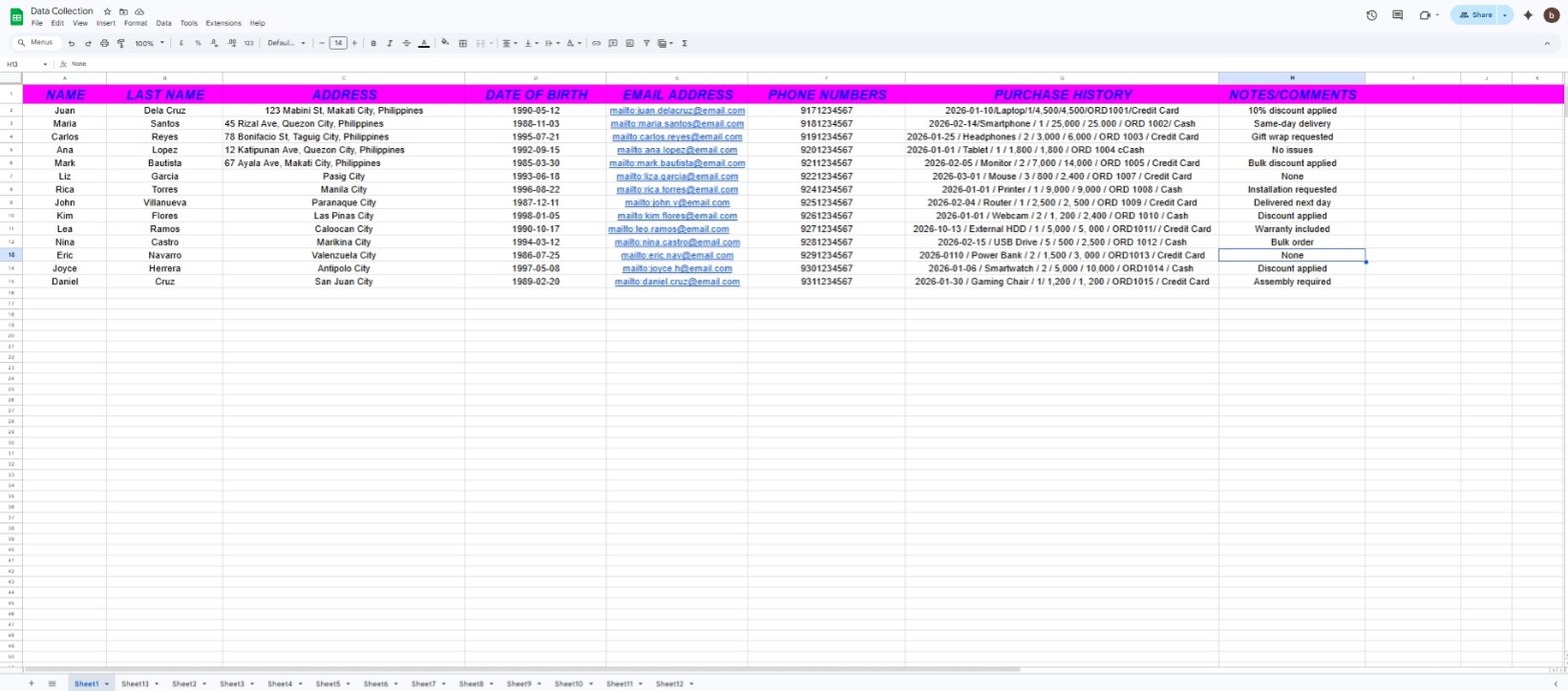Open the Sheet1 tab dropdown arrow
Image resolution: width=1568 pixels, height=691 pixels.
107,684
